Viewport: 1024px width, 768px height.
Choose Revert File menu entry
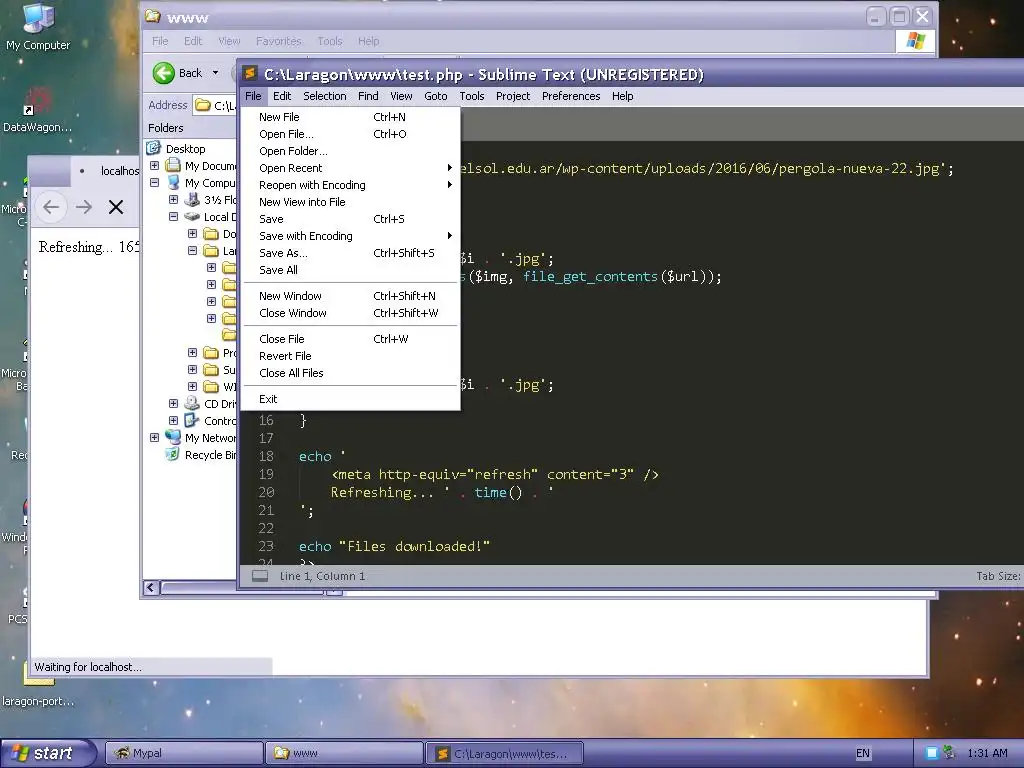tap(350, 356)
